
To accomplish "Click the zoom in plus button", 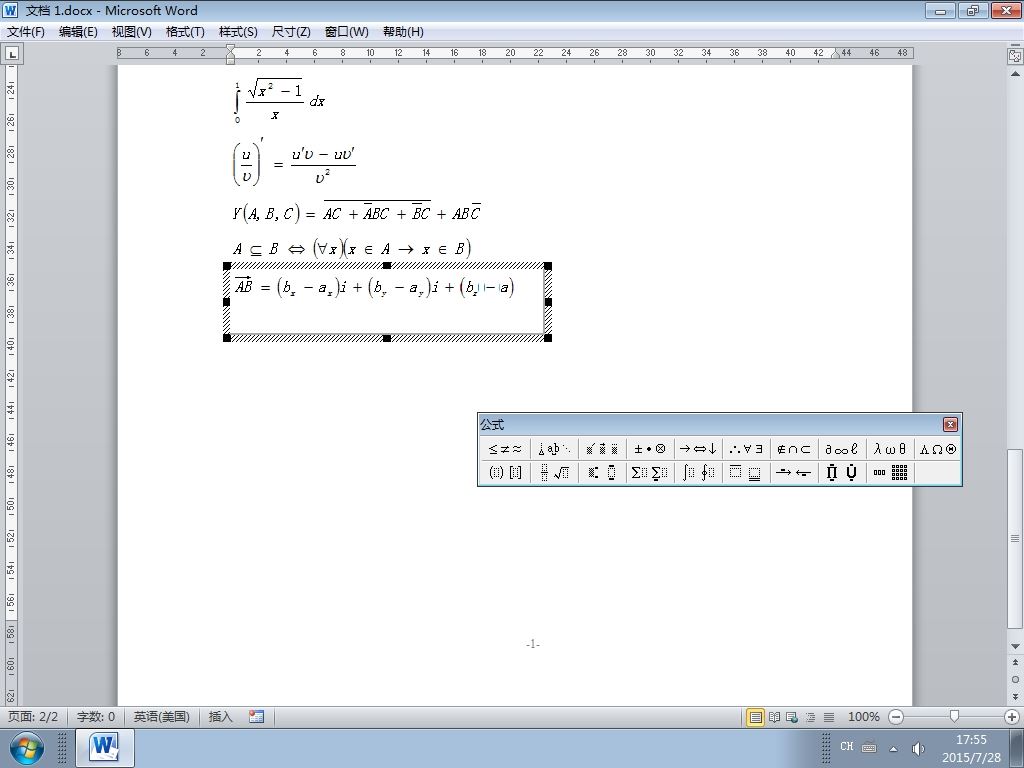I will coord(1012,717).
